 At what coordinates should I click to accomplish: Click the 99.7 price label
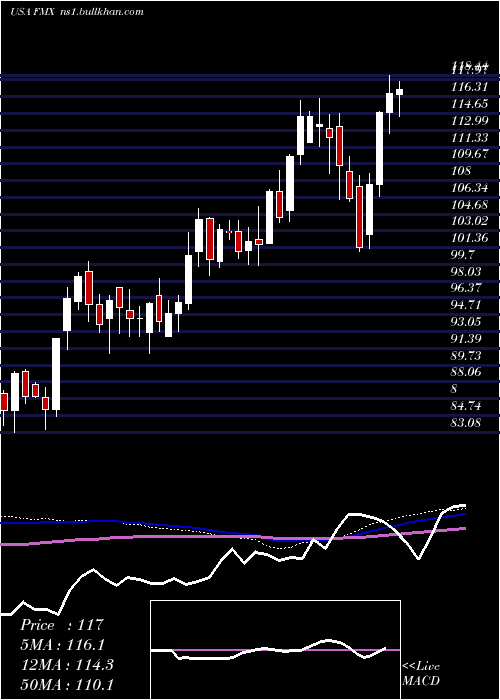click(463, 254)
